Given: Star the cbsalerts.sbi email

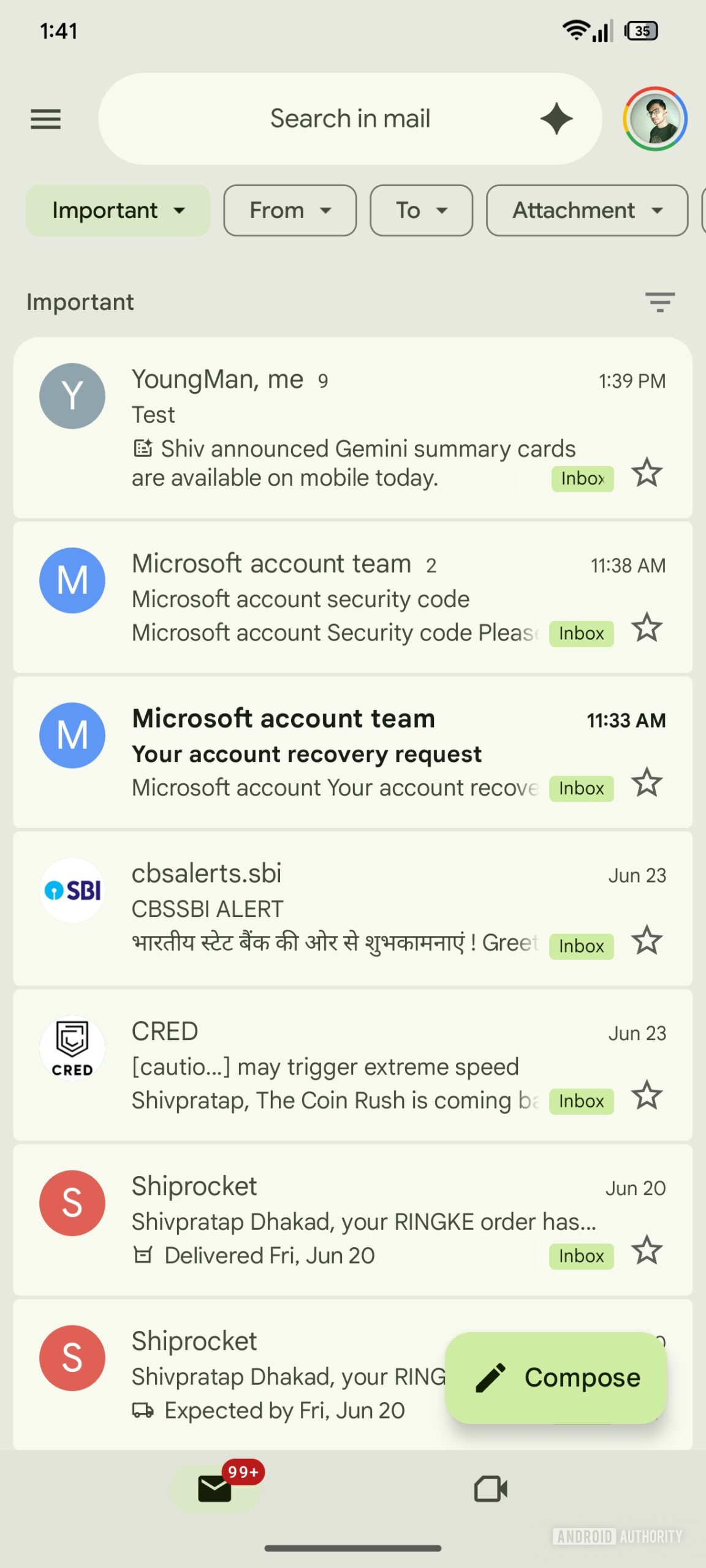Looking at the screenshot, I should pyautogui.click(x=647, y=941).
